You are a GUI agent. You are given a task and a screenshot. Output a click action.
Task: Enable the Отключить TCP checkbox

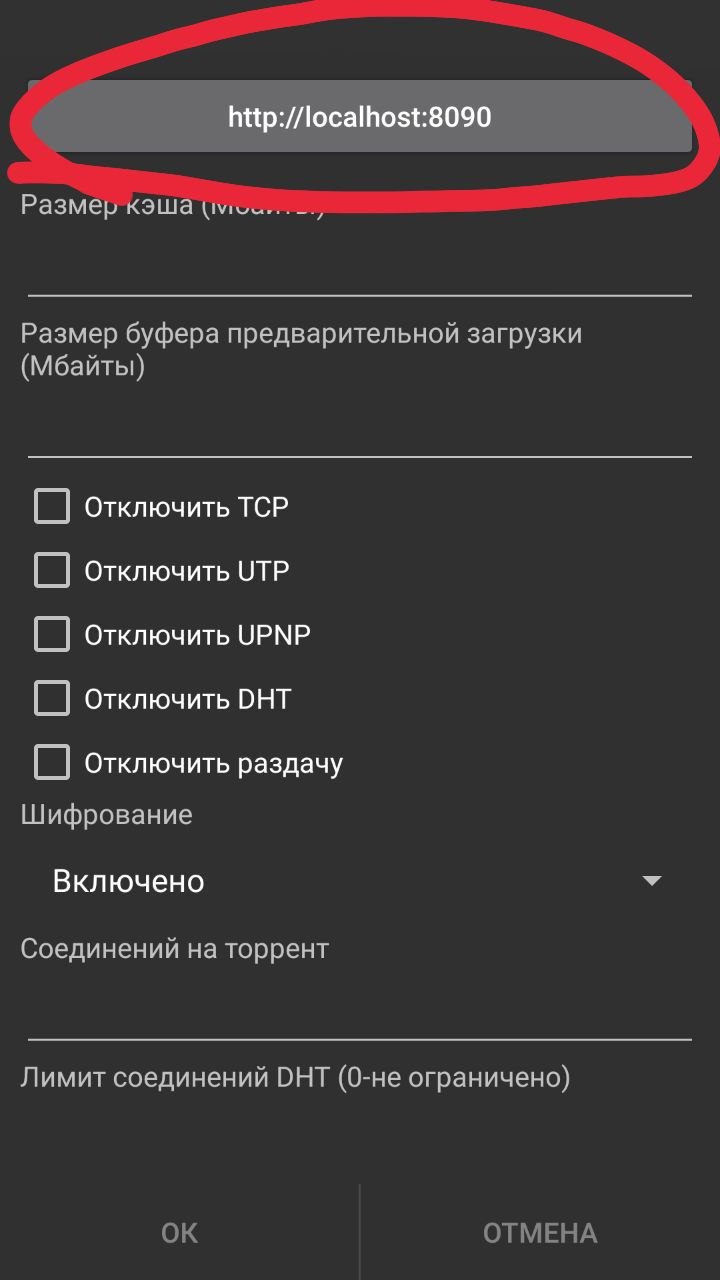pos(52,507)
